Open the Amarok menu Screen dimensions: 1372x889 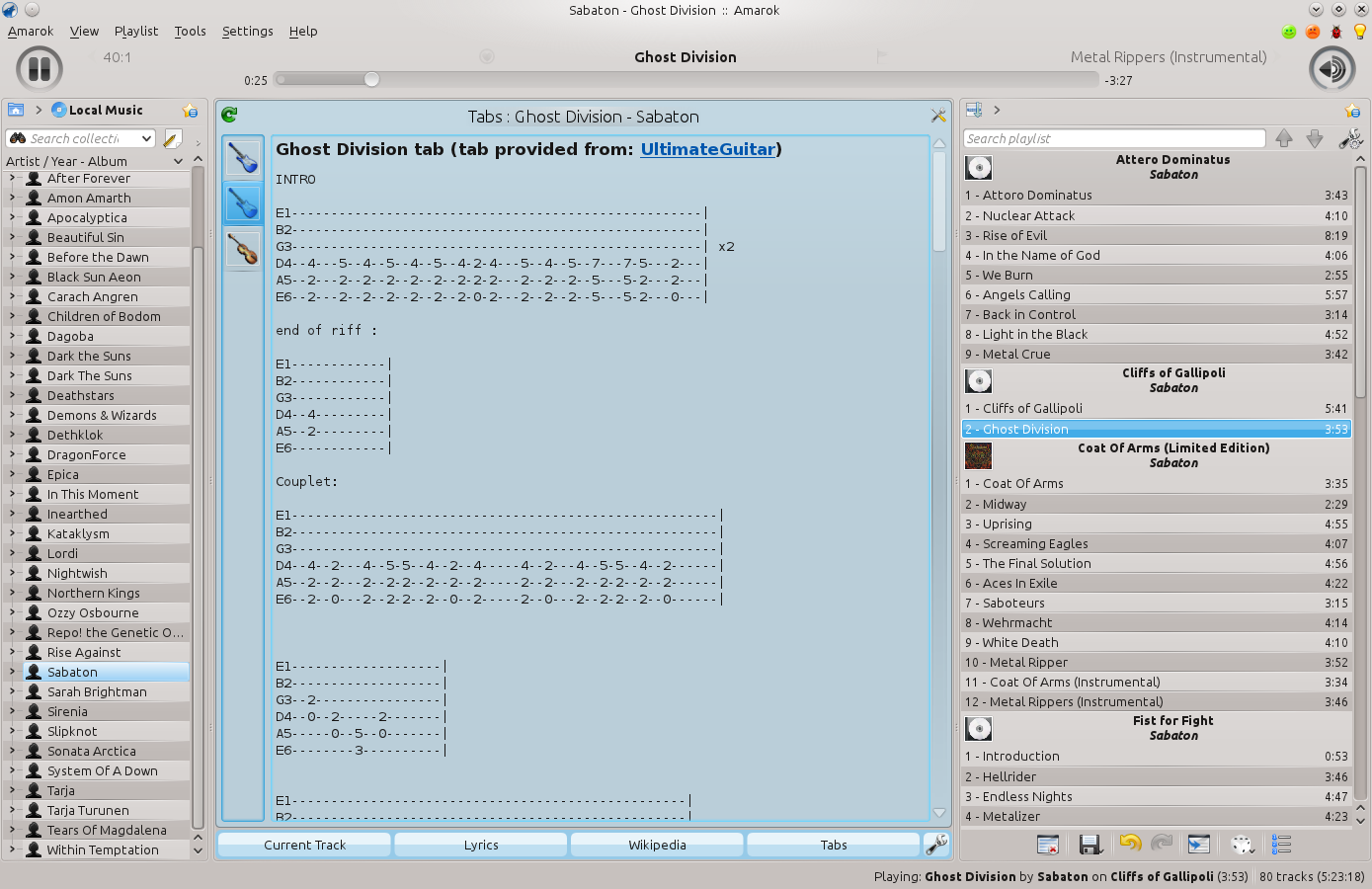point(31,31)
